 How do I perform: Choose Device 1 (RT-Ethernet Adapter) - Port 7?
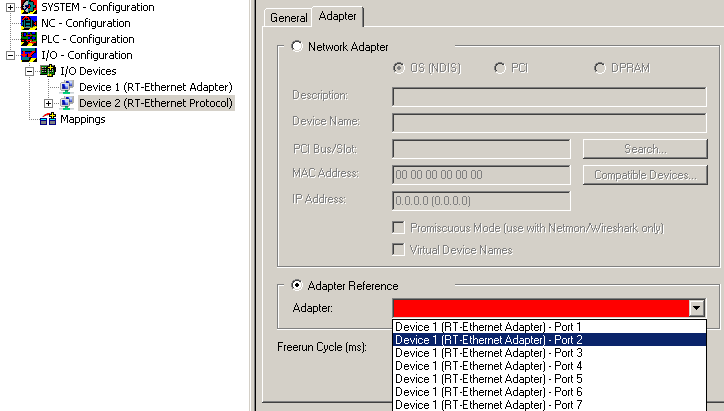click(x=549, y=405)
